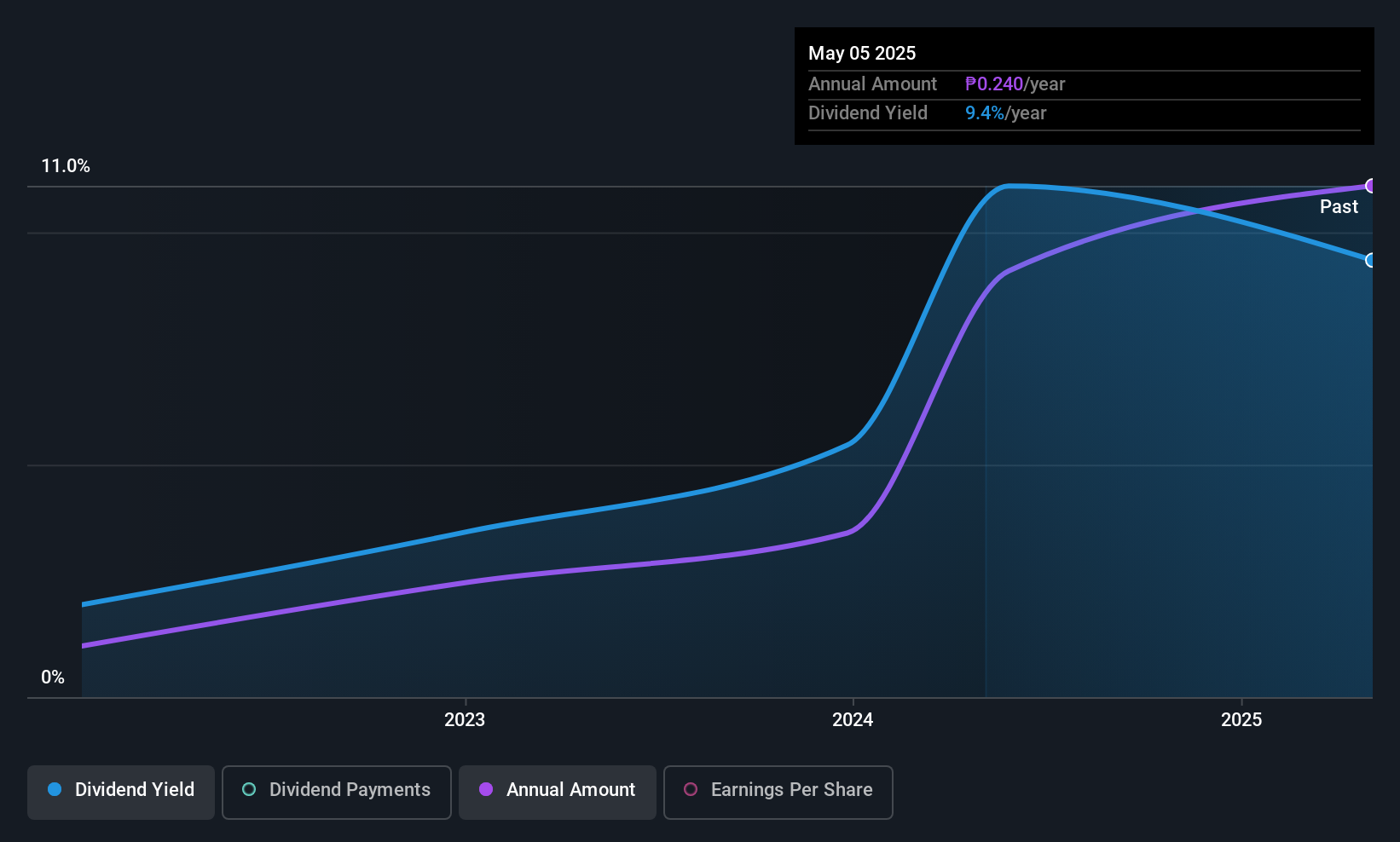This screenshot has width=1400, height=842.
Task: Open the May 05 2025 tooltip header
Action: [x=862, y=53]
